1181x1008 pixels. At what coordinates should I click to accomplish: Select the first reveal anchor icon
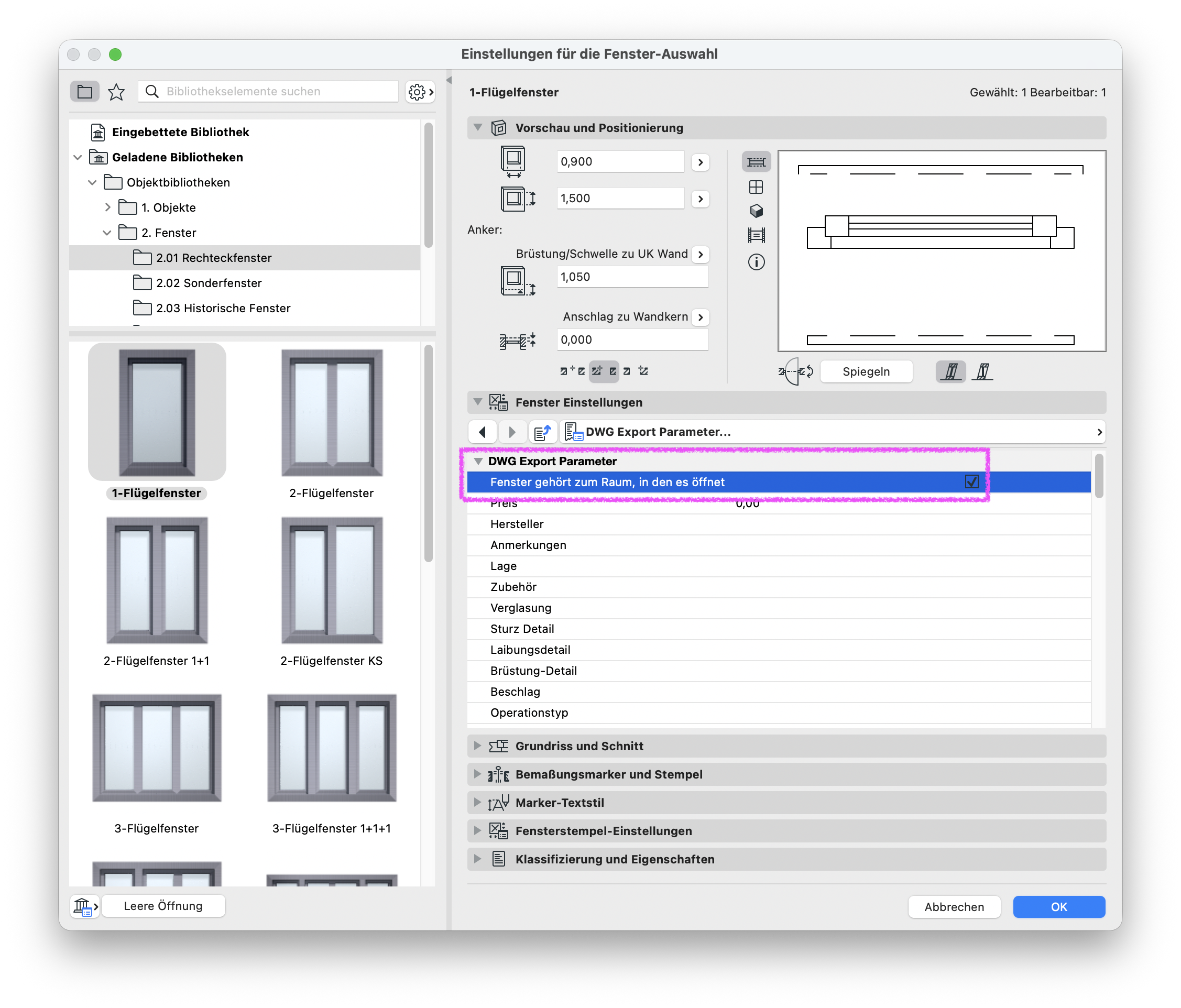click(x=572, y=371)
